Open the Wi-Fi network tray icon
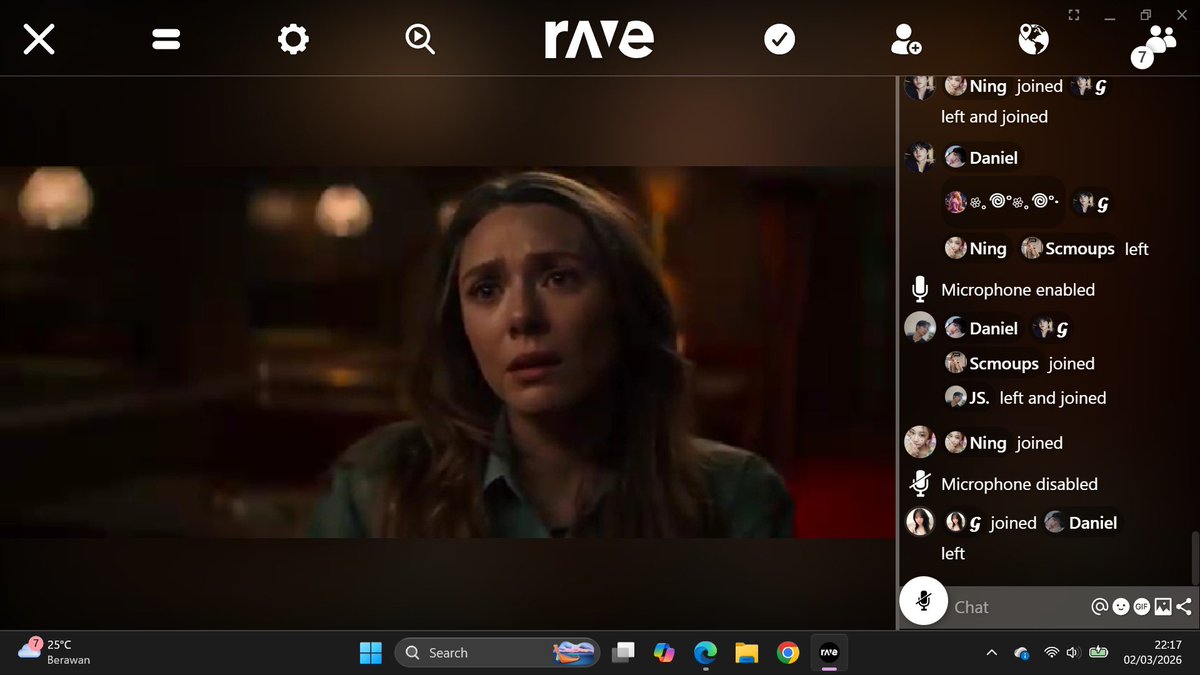This screenshot has height=675, width=1200. pos(1051,653)
